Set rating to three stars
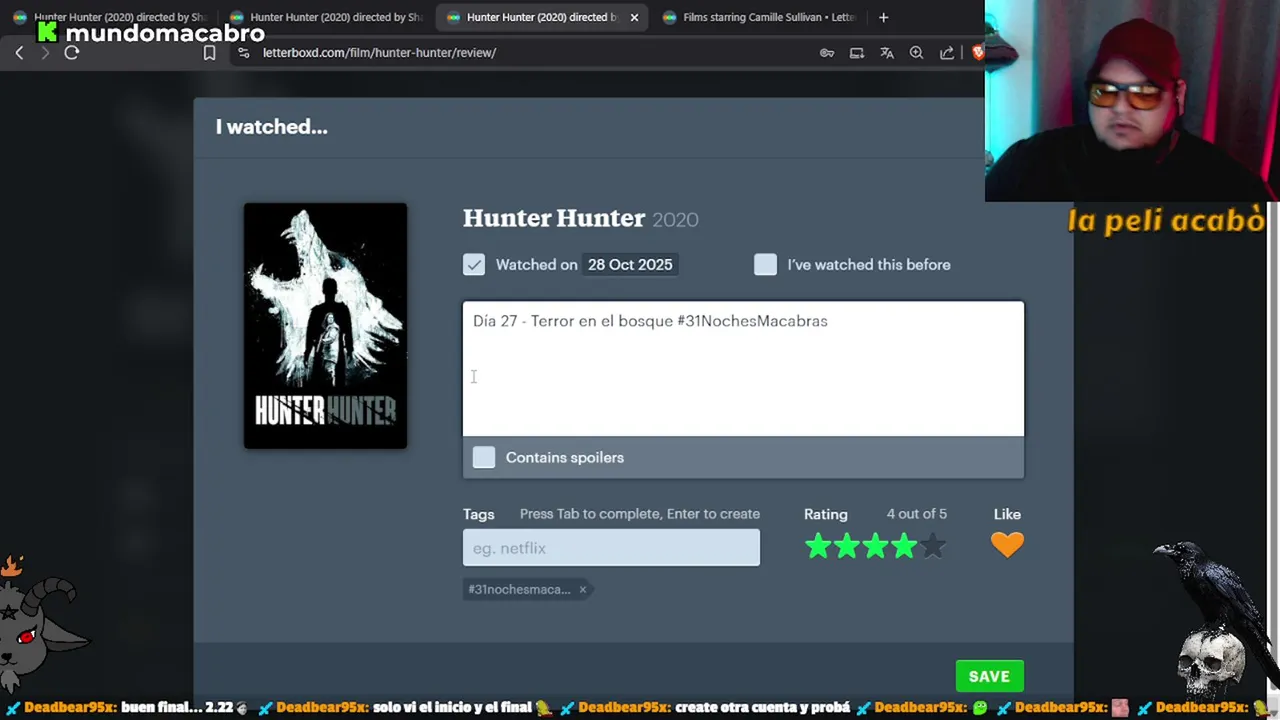Viewport: 1280px width, 720px height. (876, 546)
